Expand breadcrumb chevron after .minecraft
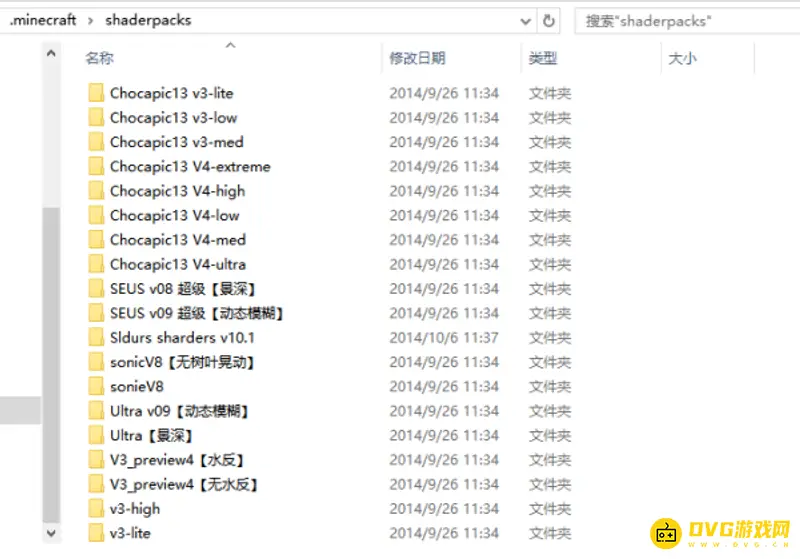Screen dimensions: 800x559 (90, 21)
